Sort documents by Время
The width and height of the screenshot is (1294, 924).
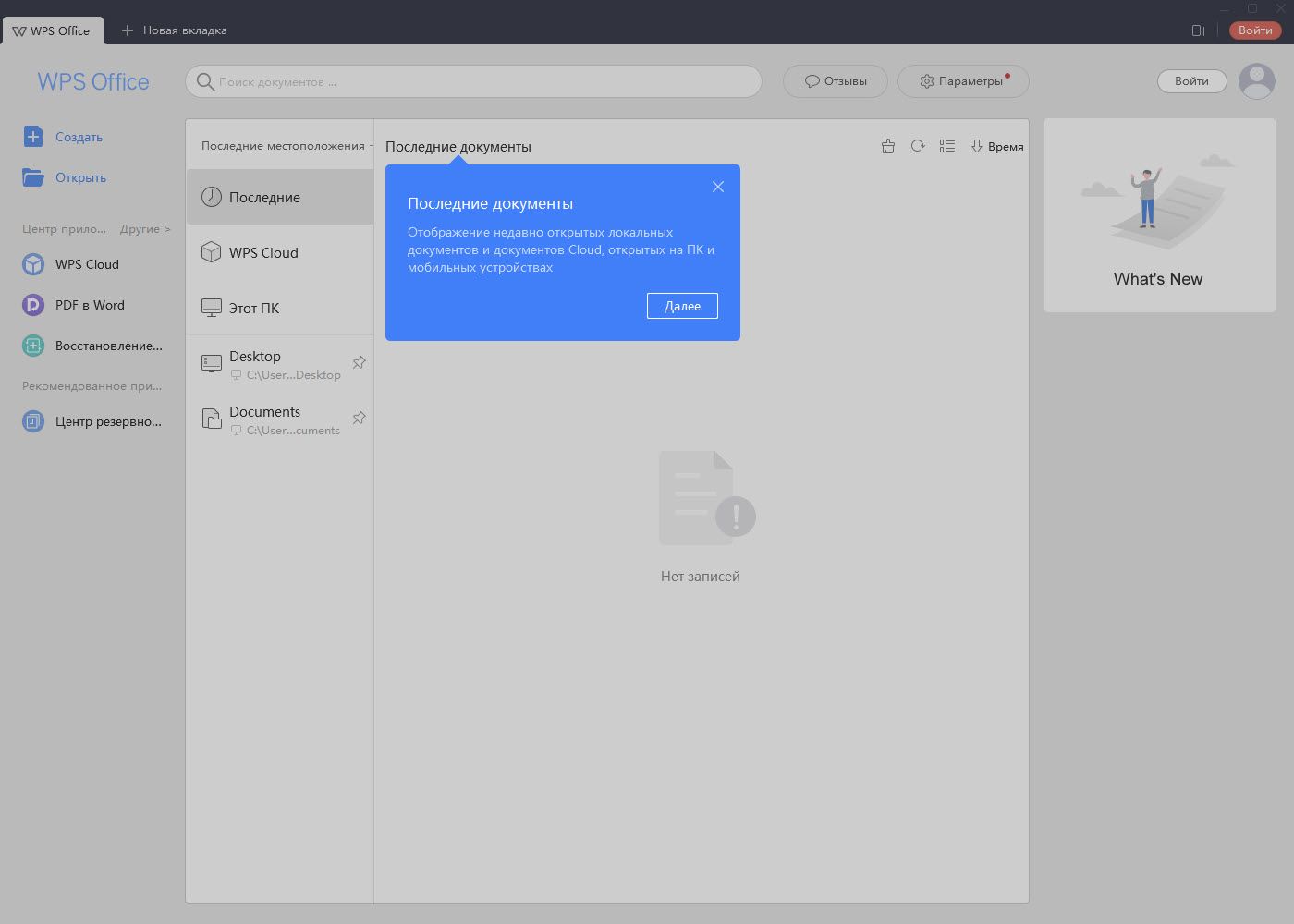(x=997, y=146)
